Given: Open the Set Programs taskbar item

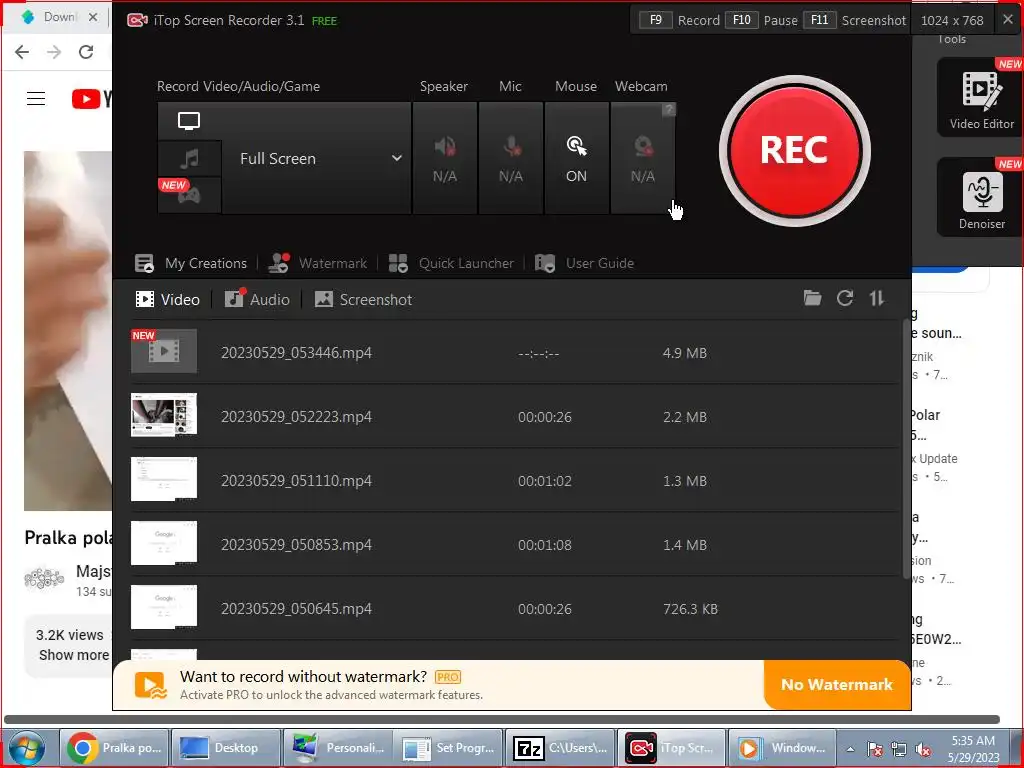Looking at the screenshot, I should [x=449, y=748].
